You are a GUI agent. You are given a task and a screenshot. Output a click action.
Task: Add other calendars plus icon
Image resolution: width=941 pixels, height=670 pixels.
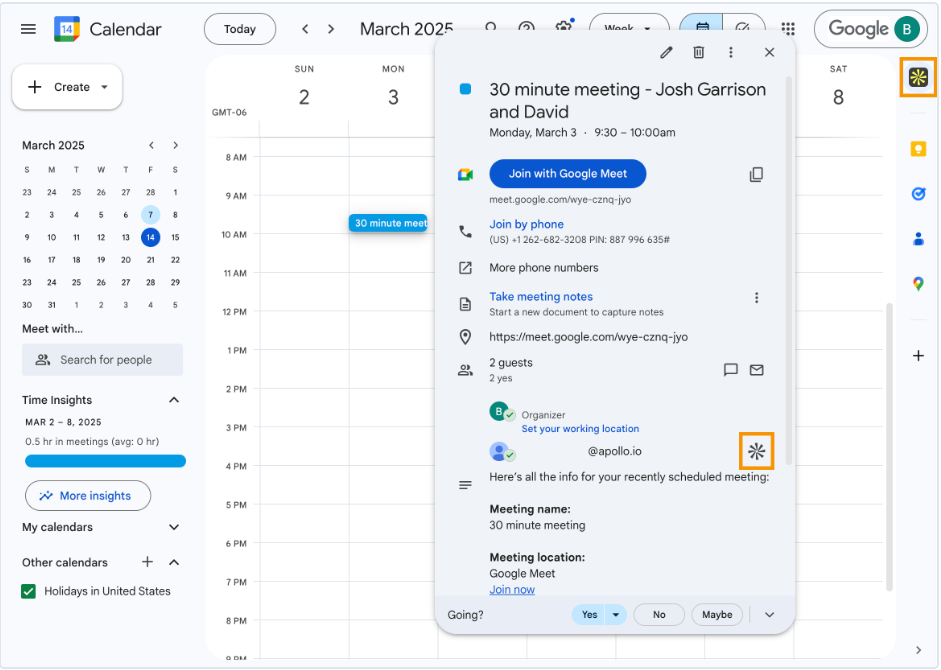(147, 562)
